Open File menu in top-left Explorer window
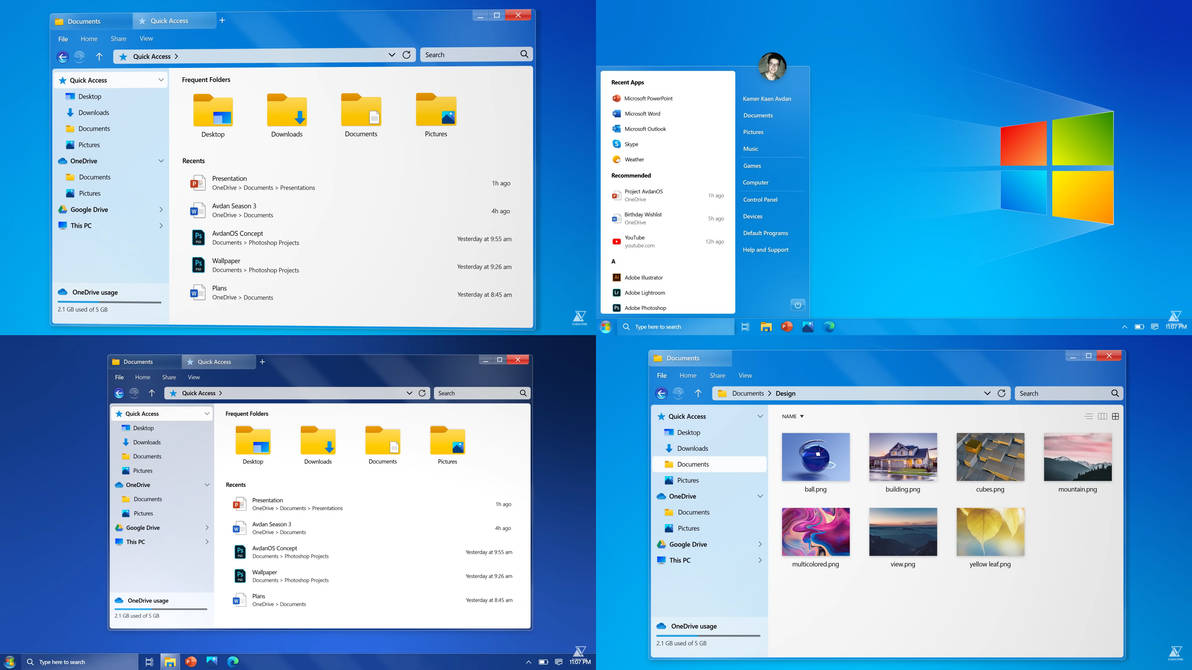 [x=63, y=39]
